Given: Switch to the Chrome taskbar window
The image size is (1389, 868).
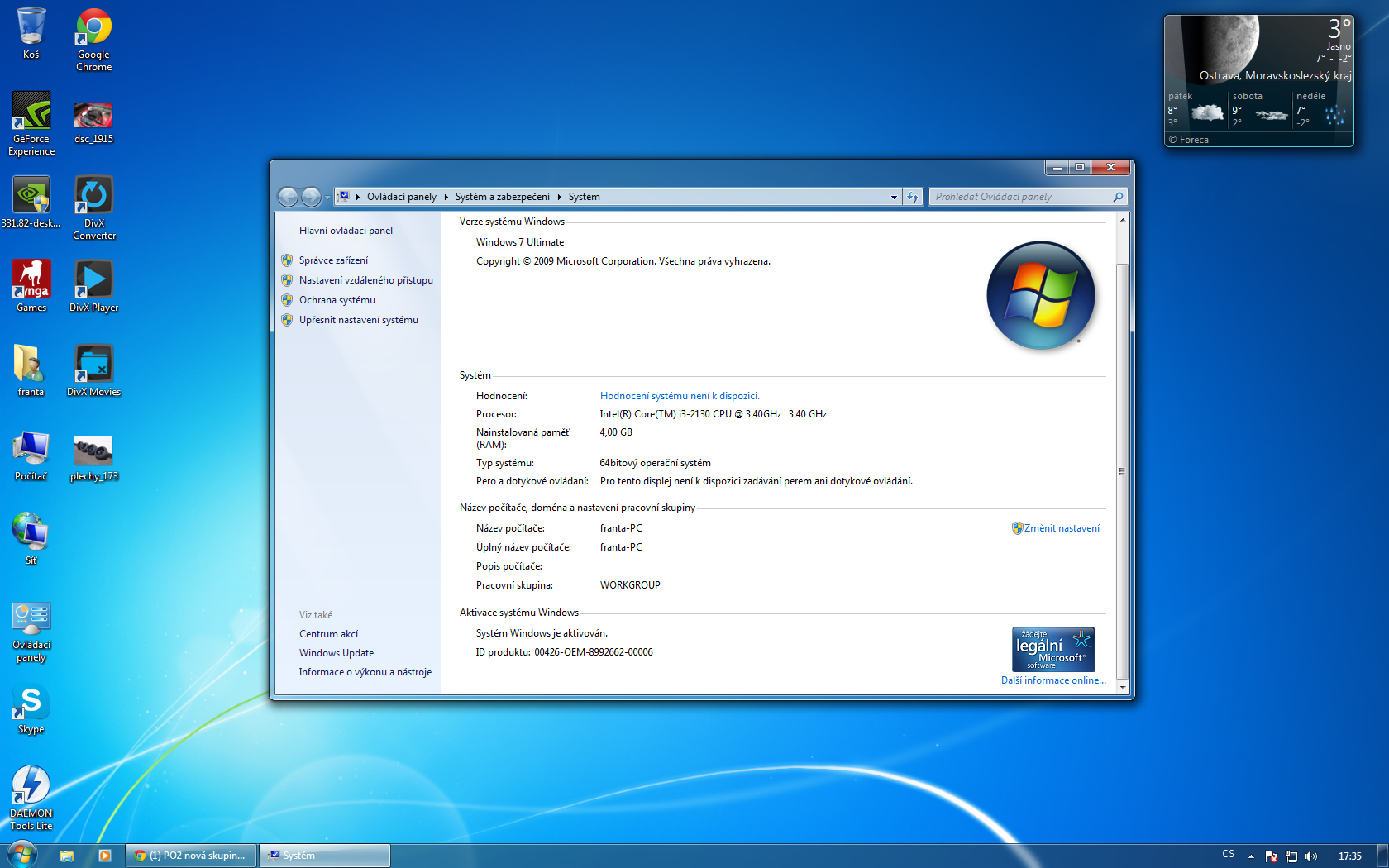Looking at the screenshot, I should pyautogui.click(x=192, y=856).
